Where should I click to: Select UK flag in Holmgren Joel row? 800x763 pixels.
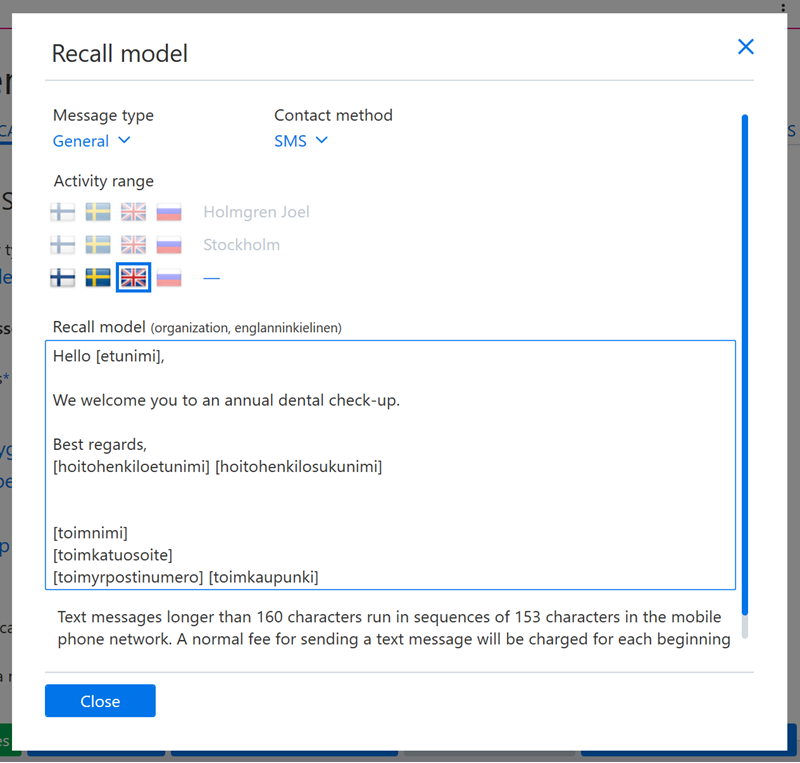(133, 212)
